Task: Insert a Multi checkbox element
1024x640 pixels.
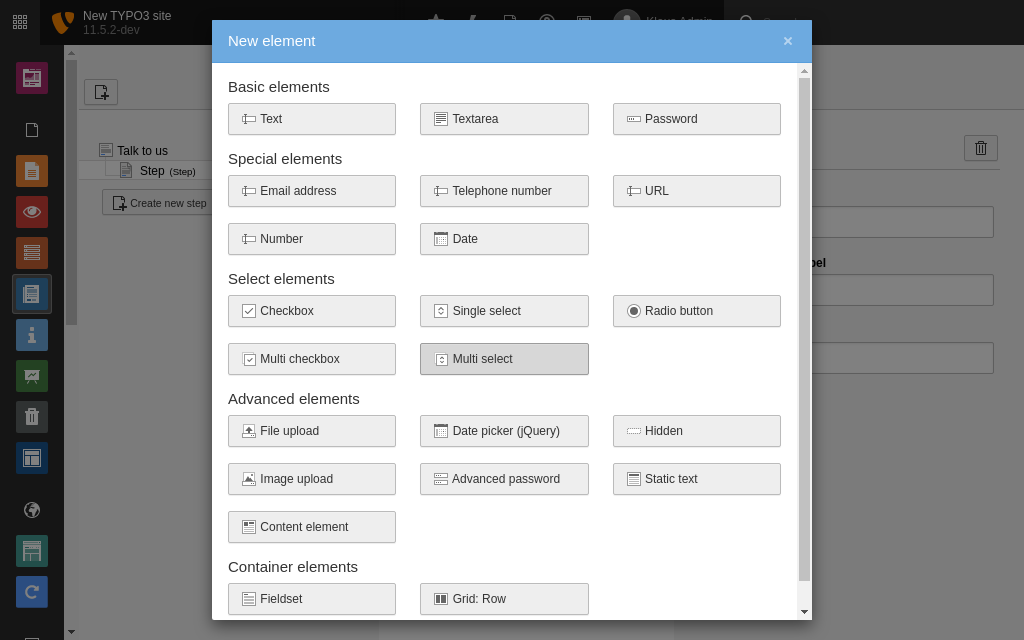Action: [x=312, y=359]
